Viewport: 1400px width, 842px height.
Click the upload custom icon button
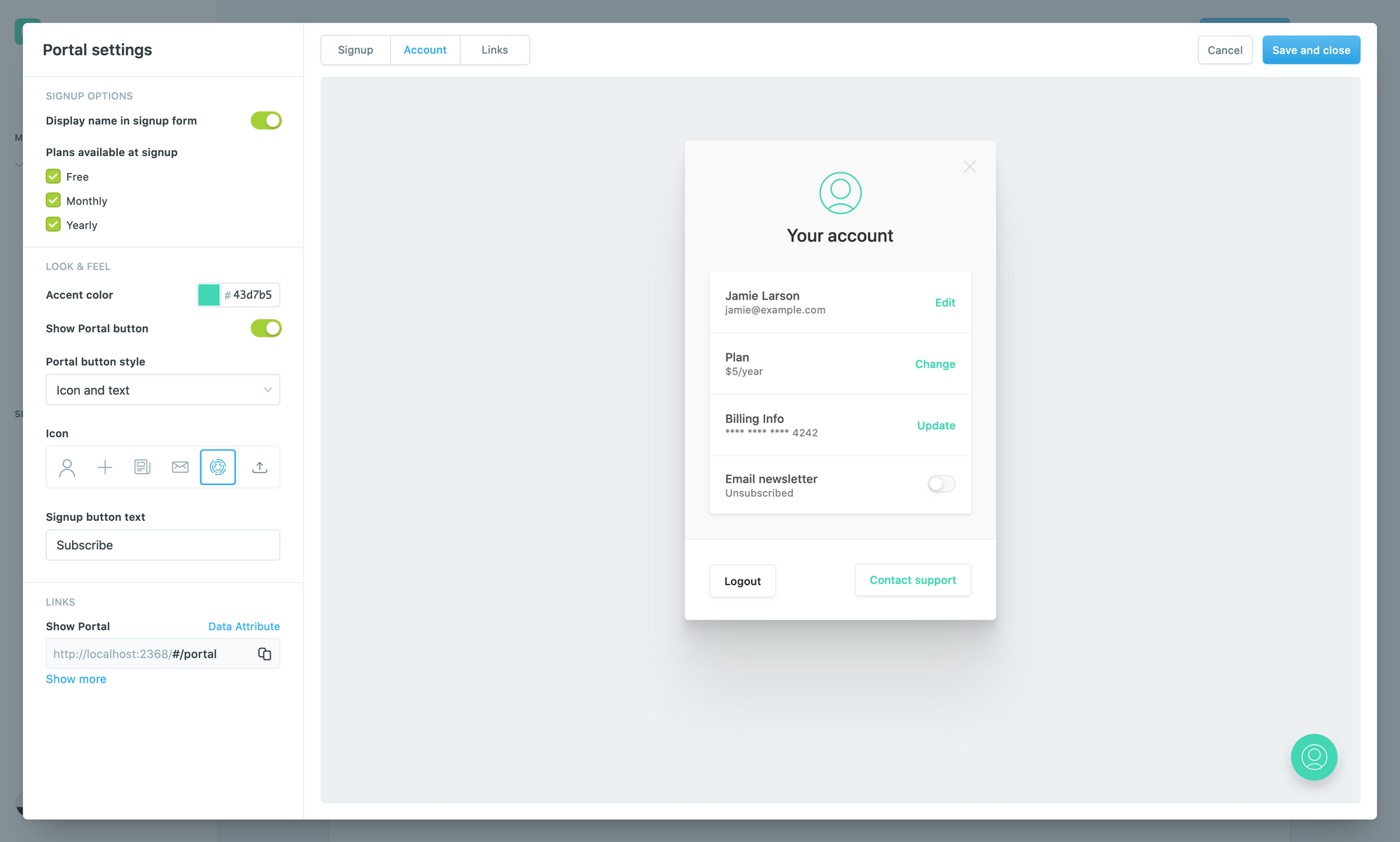pyautogui.click(x=260, y=468)
